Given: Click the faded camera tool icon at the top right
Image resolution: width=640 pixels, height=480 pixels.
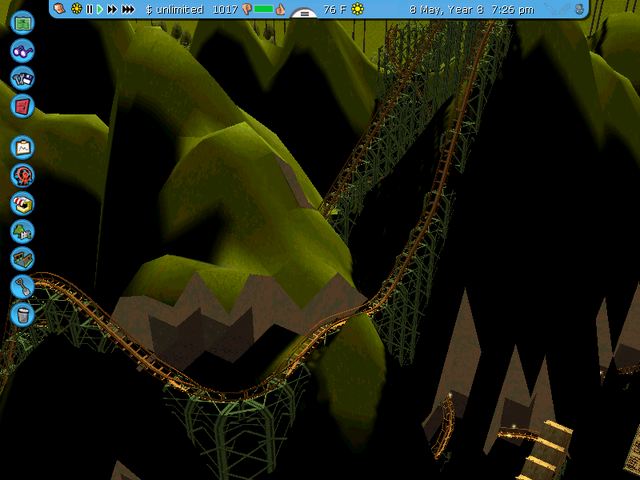Looking at the screenshot, I should pos(550,9).
